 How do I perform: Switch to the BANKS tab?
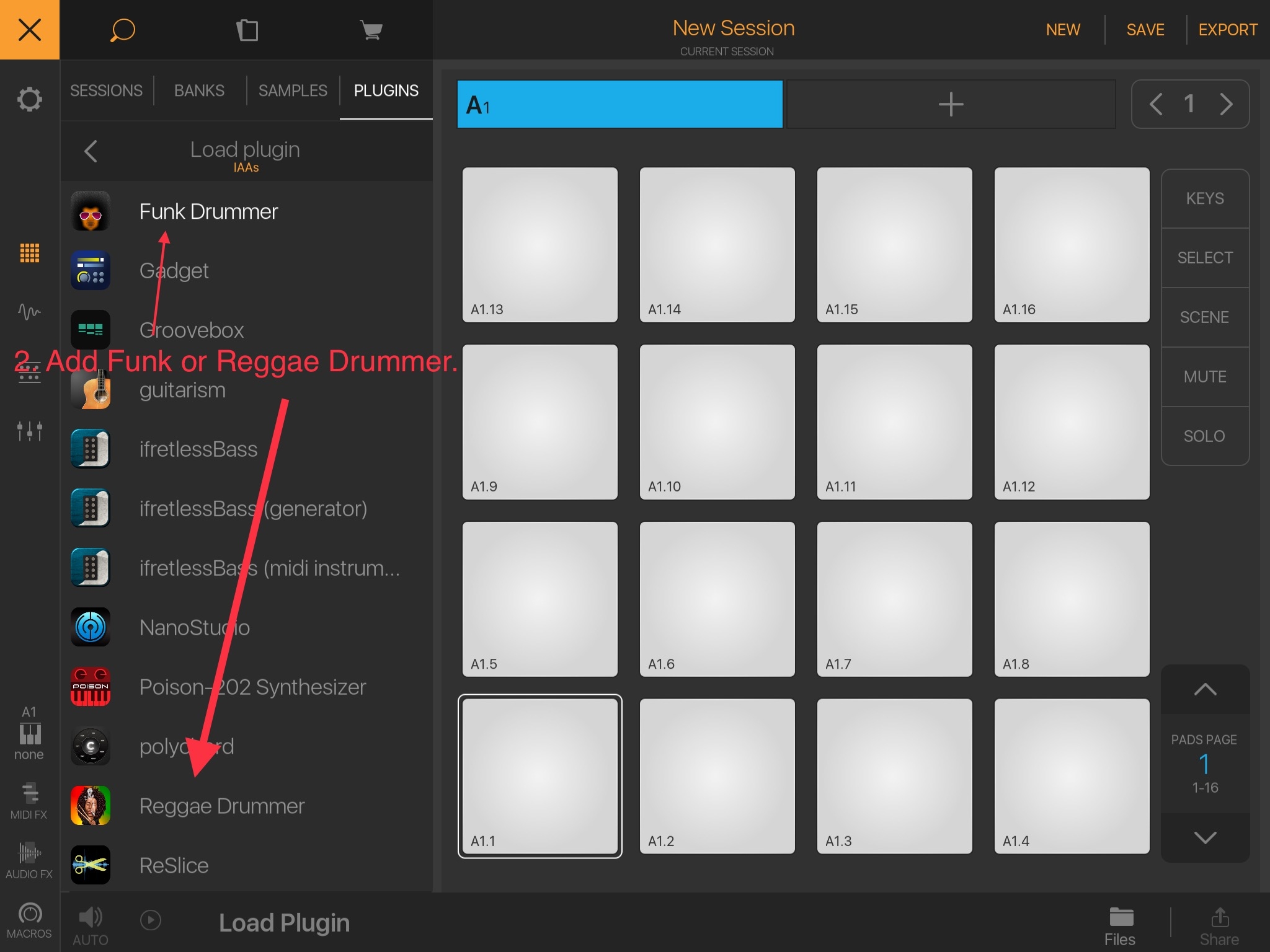pyautogui.click(x=199, y=90)
